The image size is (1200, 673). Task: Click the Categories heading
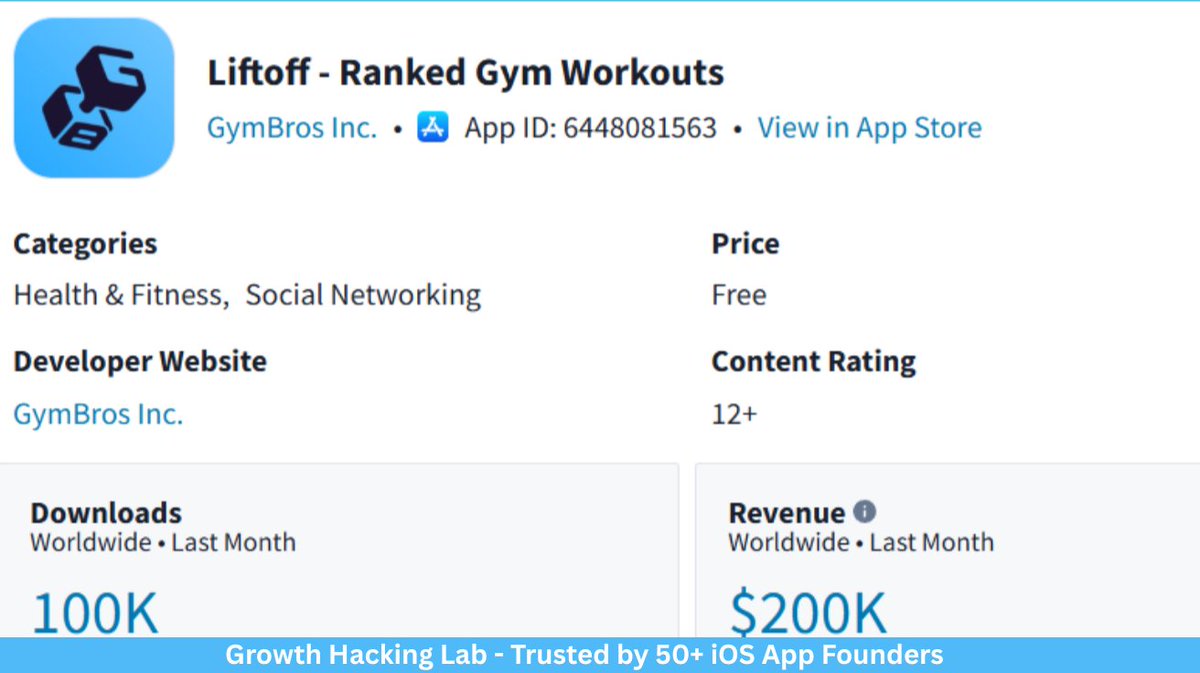tap(85, 244)
